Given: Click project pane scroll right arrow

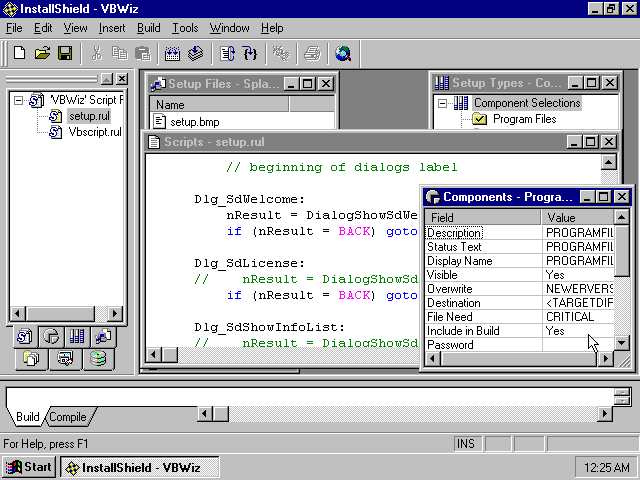Looking at the screenshot, I should [x=115, y=313].
